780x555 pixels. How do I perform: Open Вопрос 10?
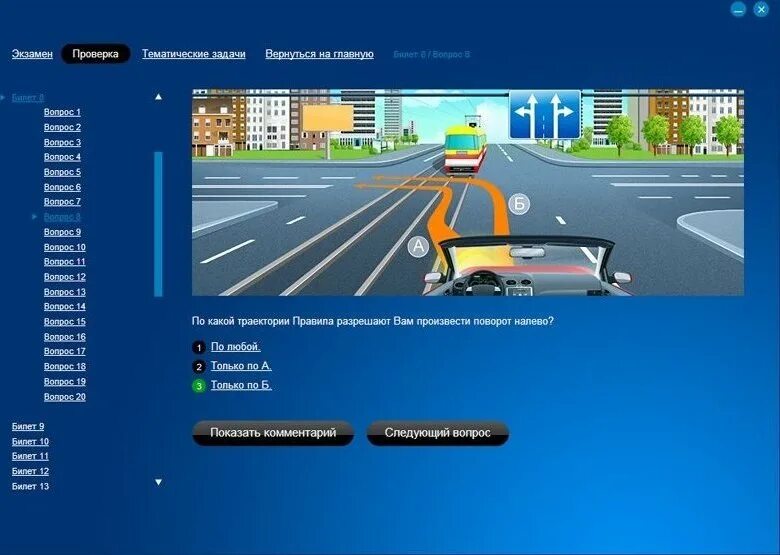(x=65, y=247)
